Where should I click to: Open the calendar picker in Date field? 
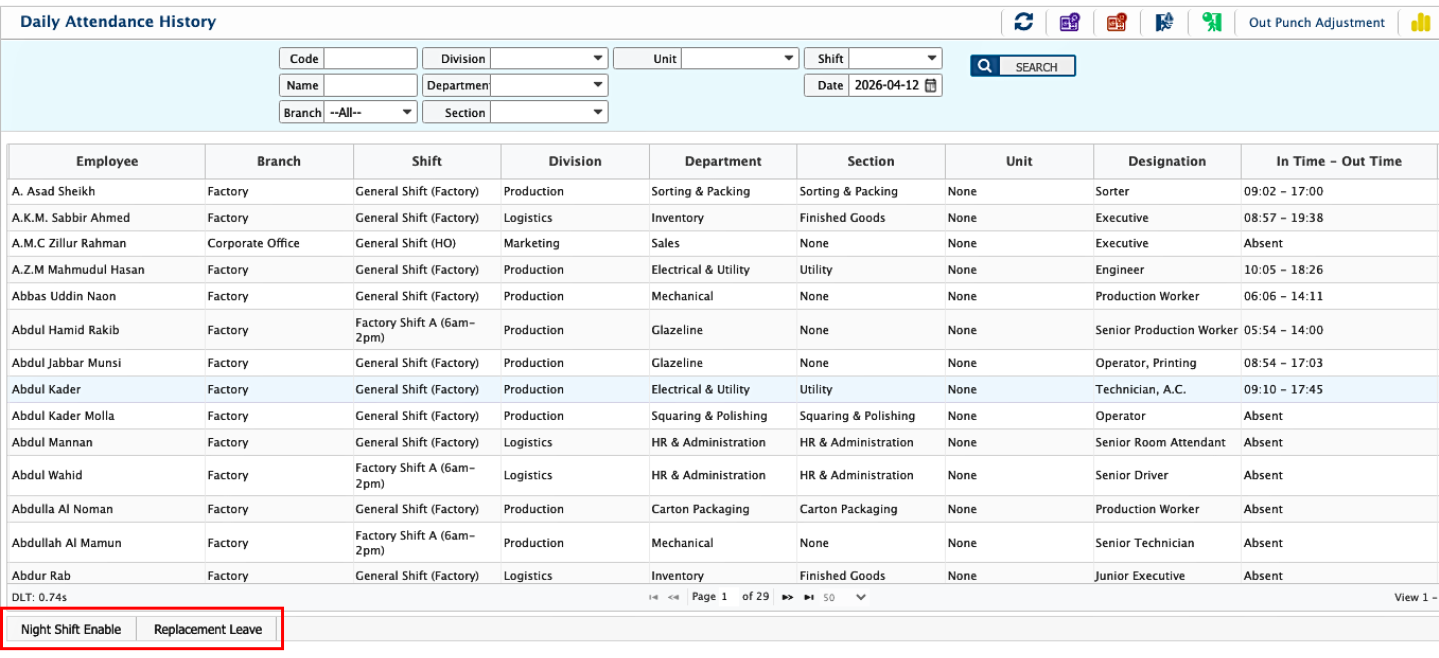931,86
